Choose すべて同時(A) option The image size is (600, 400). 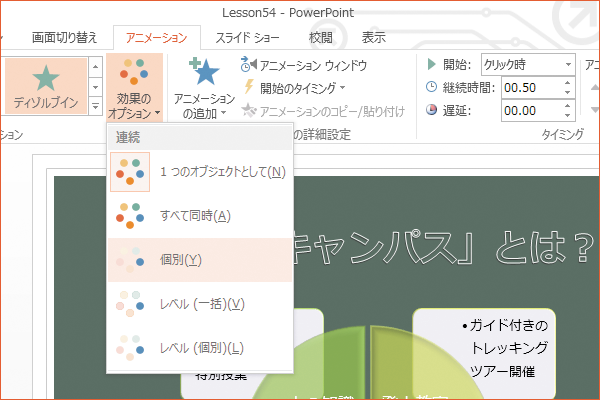pyautogui.click(x=200, y=216)
